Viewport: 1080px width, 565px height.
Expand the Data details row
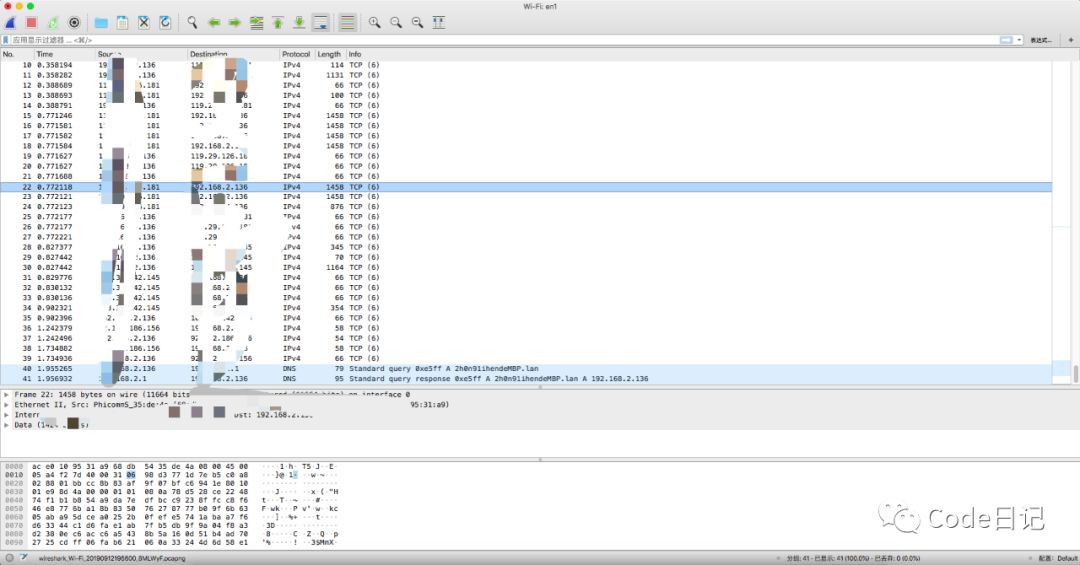(x=6, y=425)
